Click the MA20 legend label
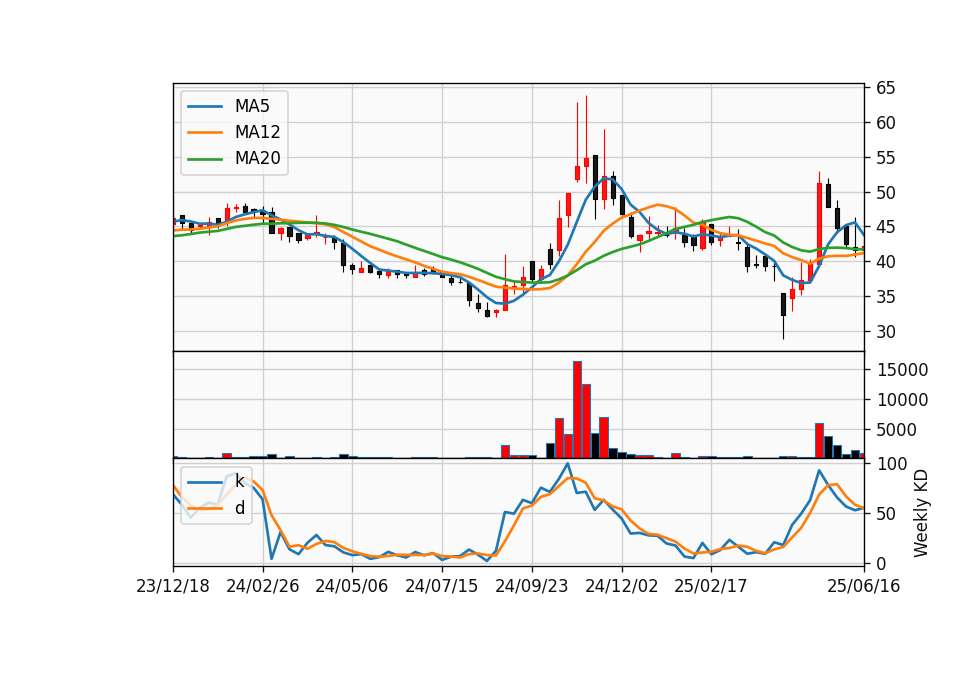960x690 pixels. (257, 158)
